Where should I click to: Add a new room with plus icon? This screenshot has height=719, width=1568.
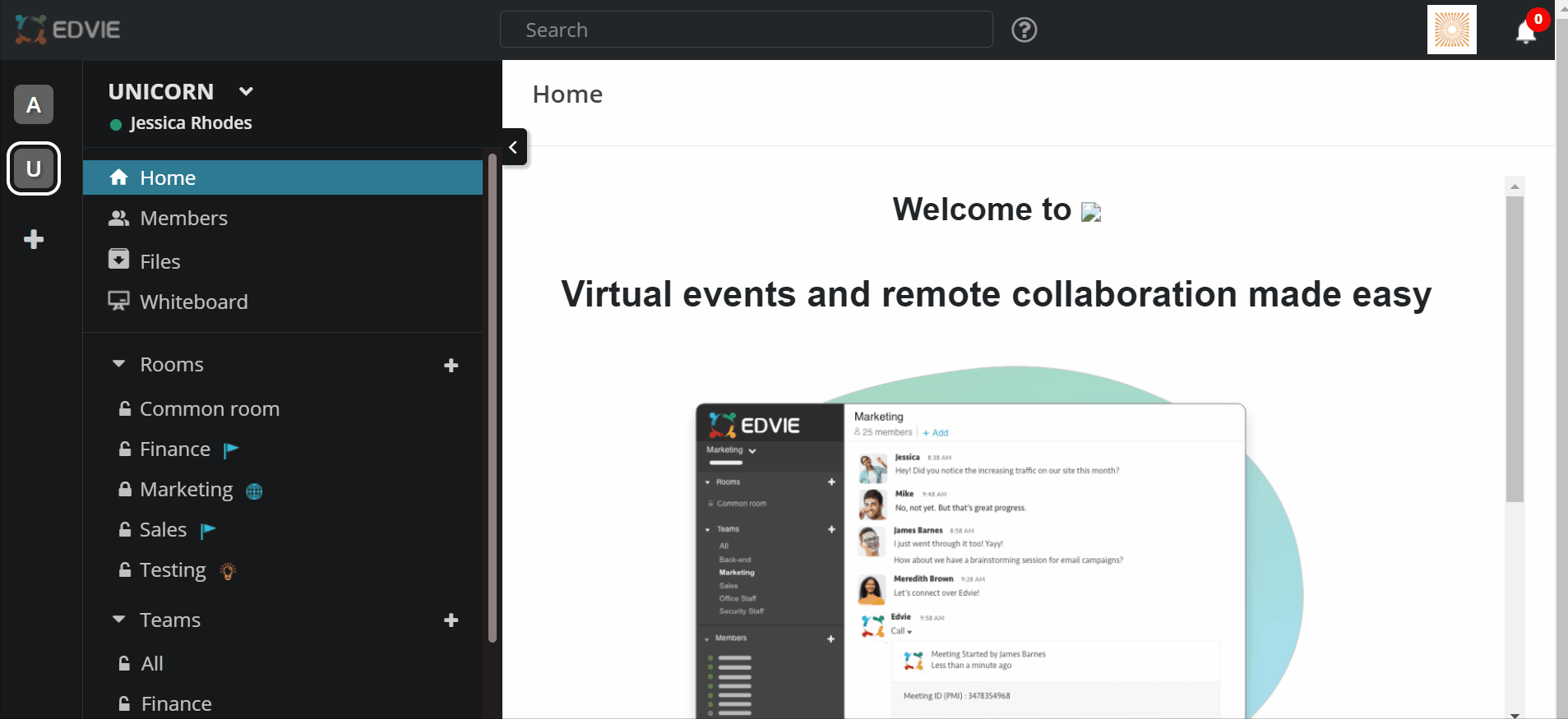[x=451, y=366]
